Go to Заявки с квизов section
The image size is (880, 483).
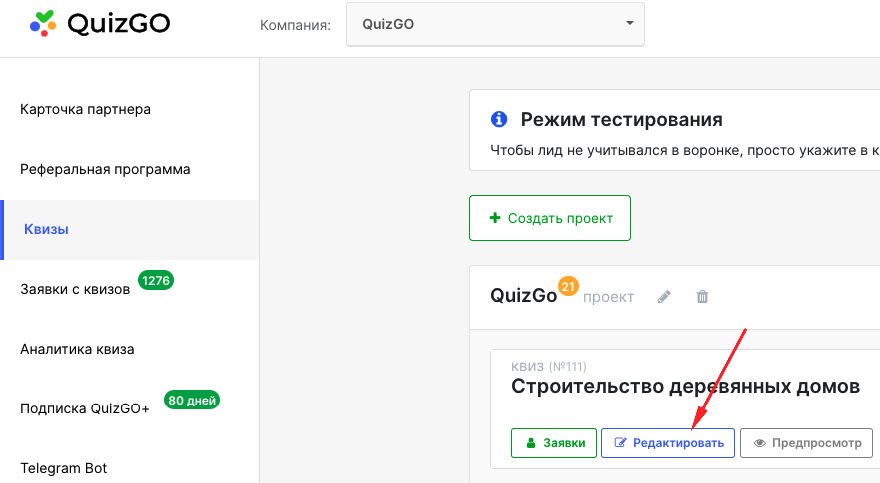(75, 290)
